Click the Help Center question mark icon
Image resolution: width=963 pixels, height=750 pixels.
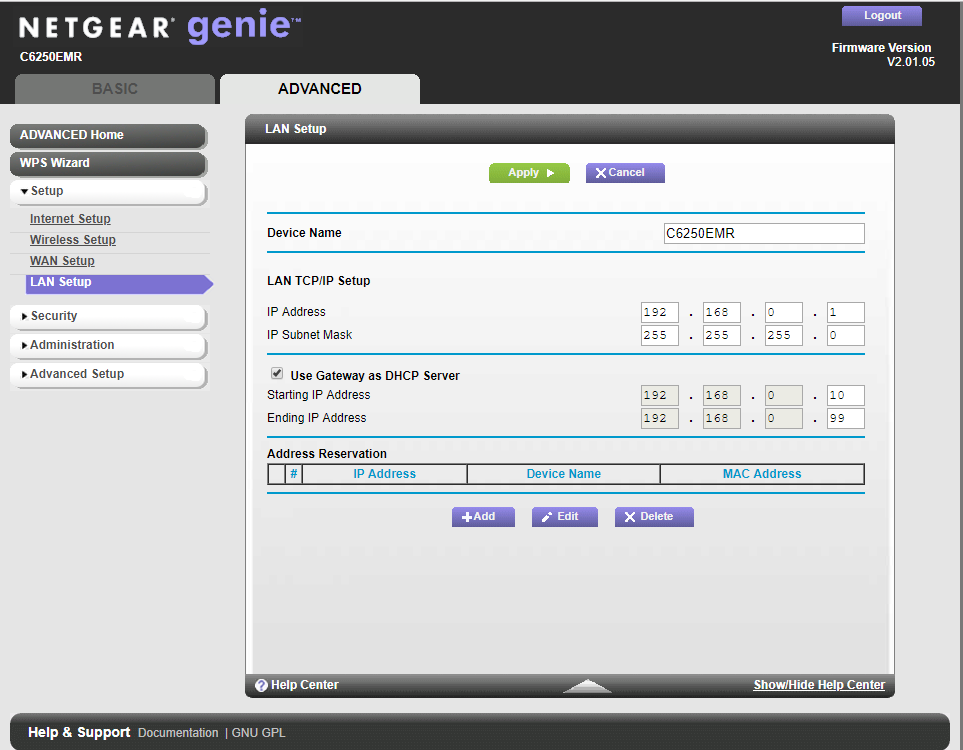261,685
